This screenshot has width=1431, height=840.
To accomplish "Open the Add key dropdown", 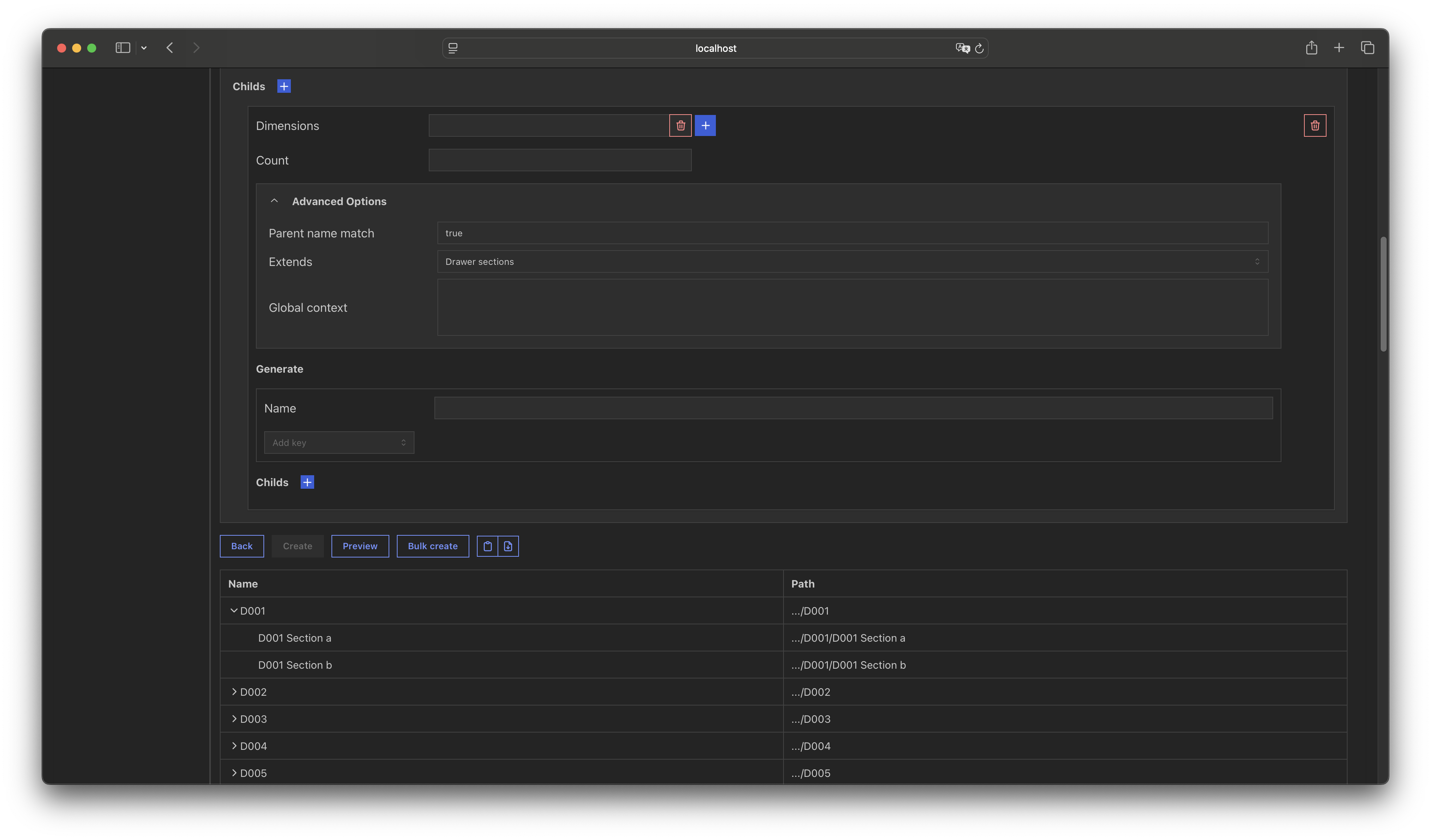I will tap(339, 443).
